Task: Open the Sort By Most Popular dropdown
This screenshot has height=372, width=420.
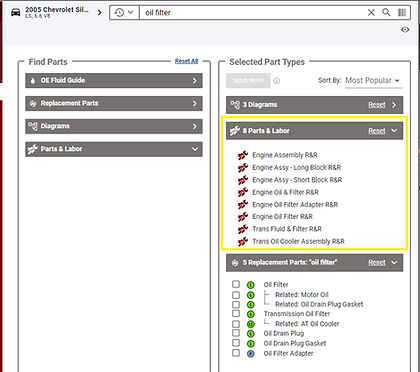Action: [x=373, y=81]
